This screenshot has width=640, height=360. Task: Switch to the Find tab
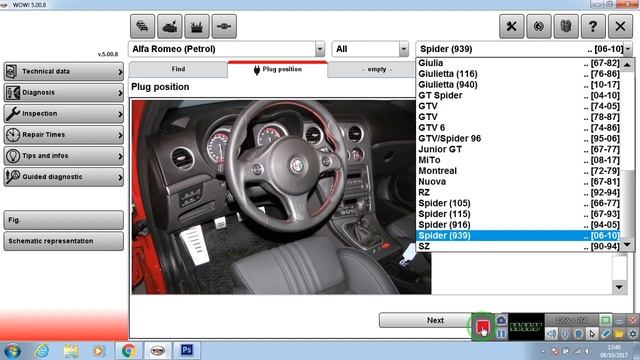(178, 69)
